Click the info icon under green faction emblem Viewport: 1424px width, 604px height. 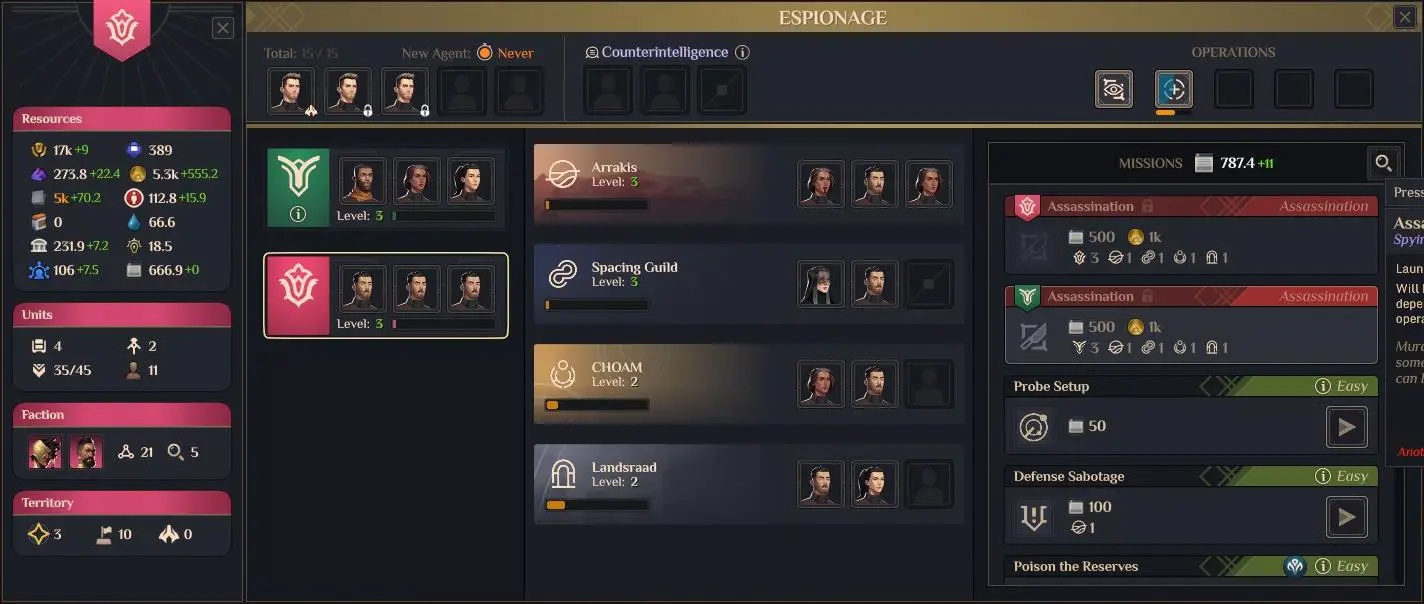[x=298, y=213]
